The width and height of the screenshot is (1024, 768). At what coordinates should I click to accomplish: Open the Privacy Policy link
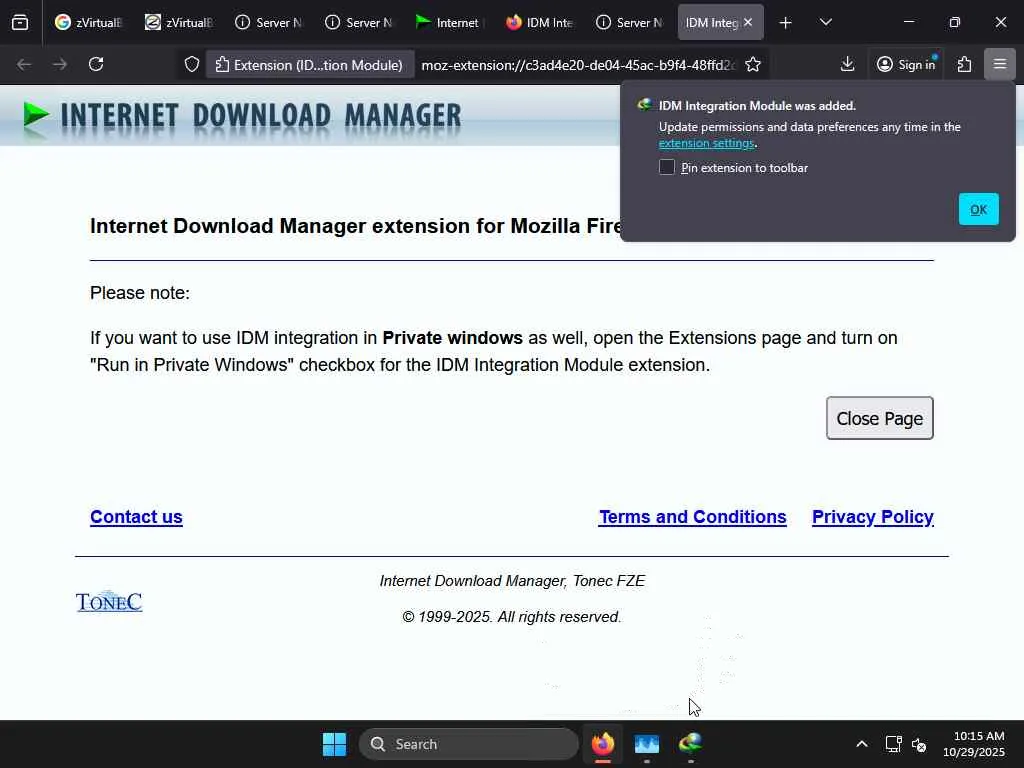872,517
